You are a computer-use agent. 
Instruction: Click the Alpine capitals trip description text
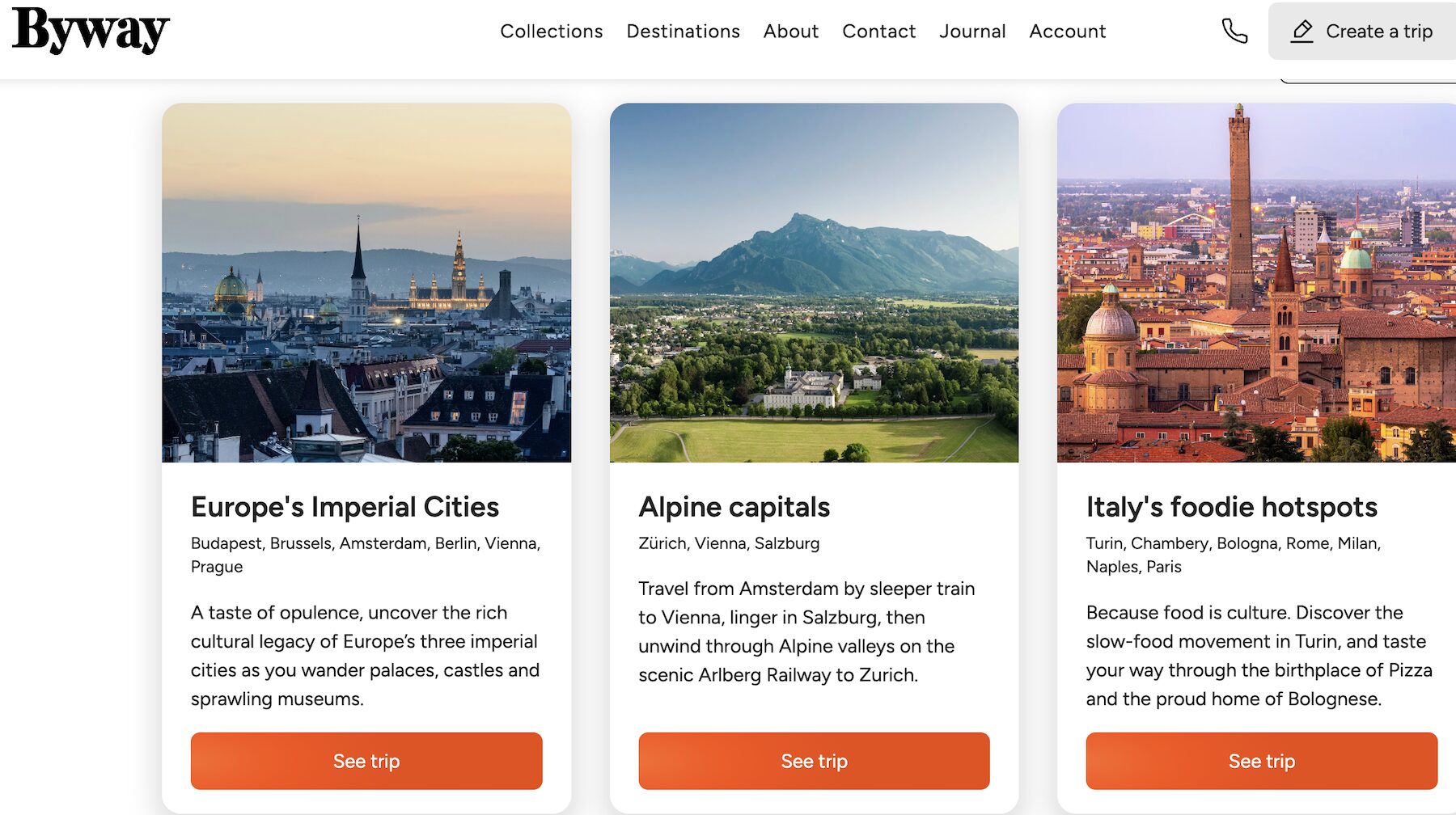806,631
